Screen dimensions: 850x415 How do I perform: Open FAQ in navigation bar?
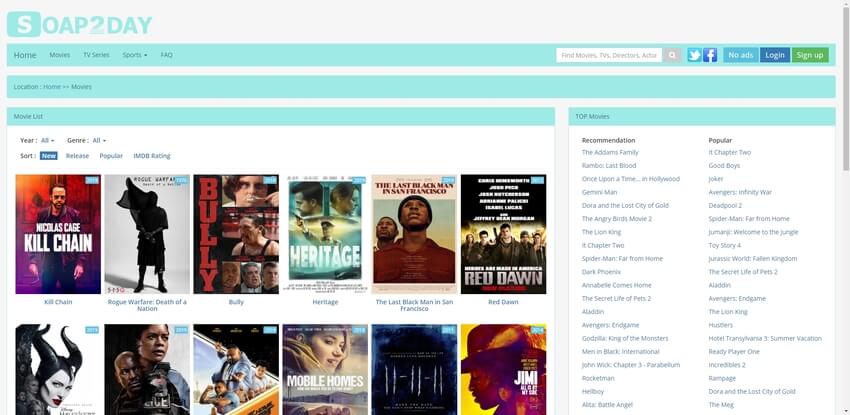coord(166,55)
